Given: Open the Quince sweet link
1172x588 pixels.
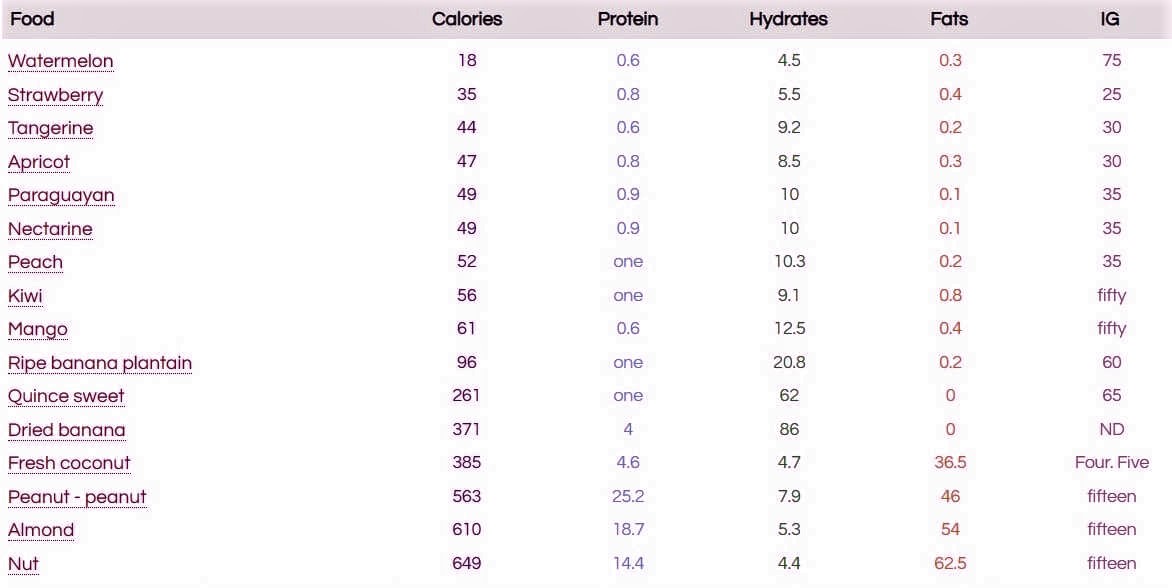Looking at the screenshot, I should tap(67, 396).
